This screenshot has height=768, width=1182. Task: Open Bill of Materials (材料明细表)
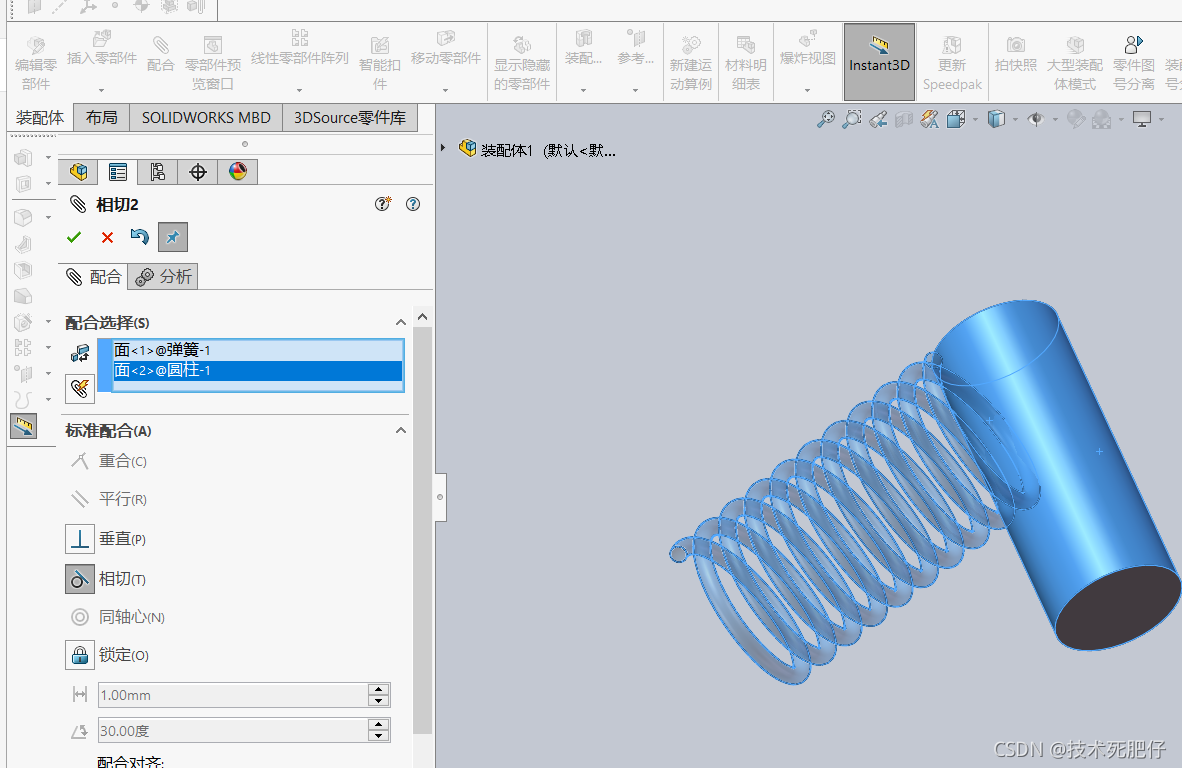pos(746,63)
